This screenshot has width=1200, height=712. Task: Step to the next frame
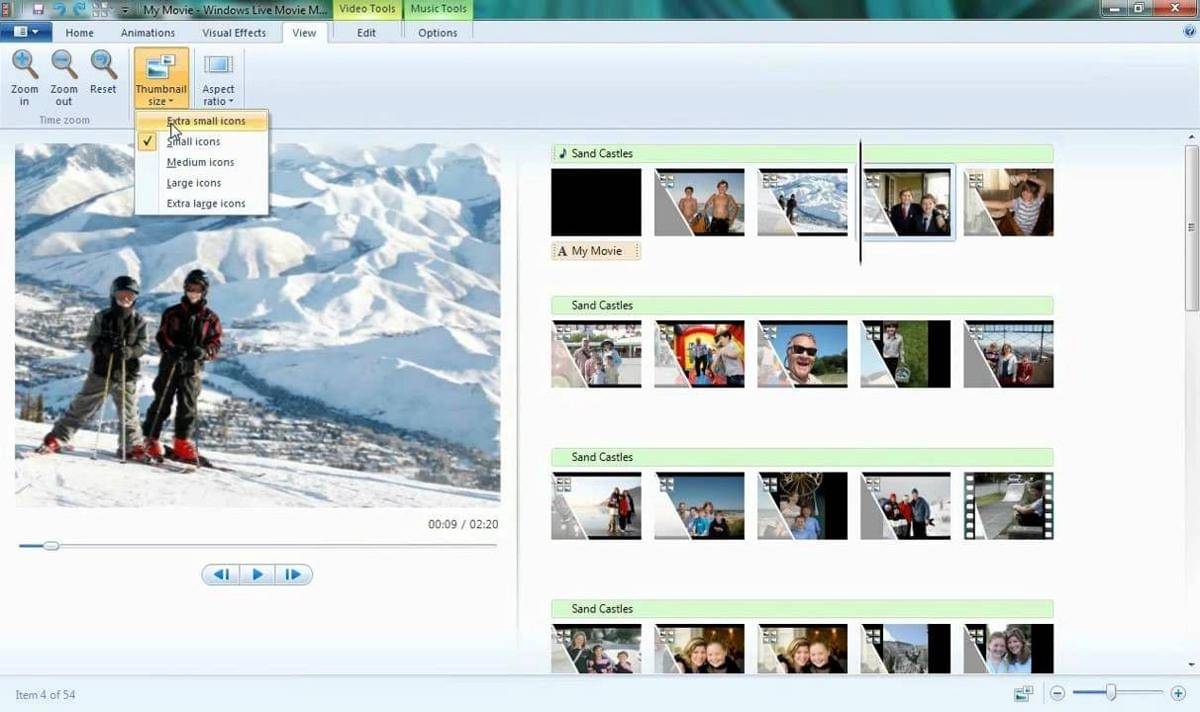pos(293,574)
